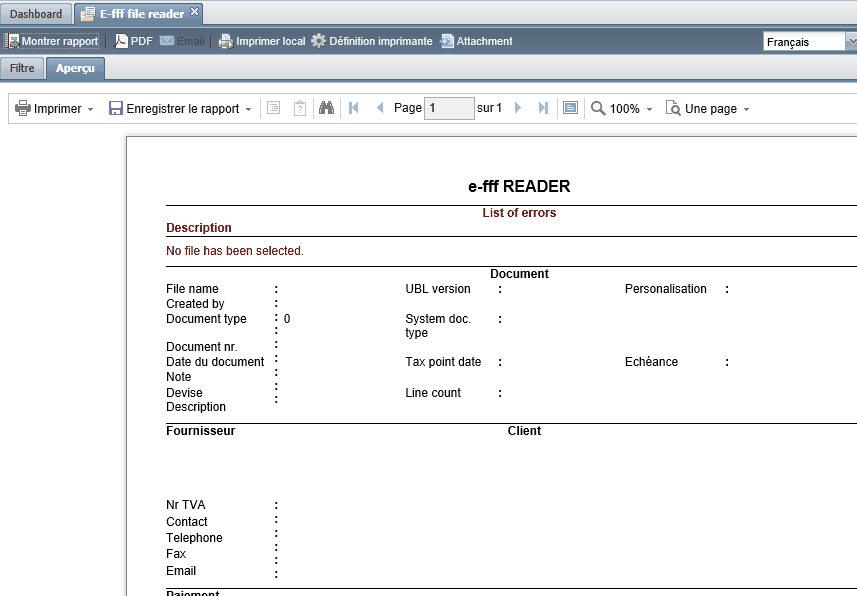Screen dimensions: 857x596
Task: Click the Contact label
Action: point(187,522)
